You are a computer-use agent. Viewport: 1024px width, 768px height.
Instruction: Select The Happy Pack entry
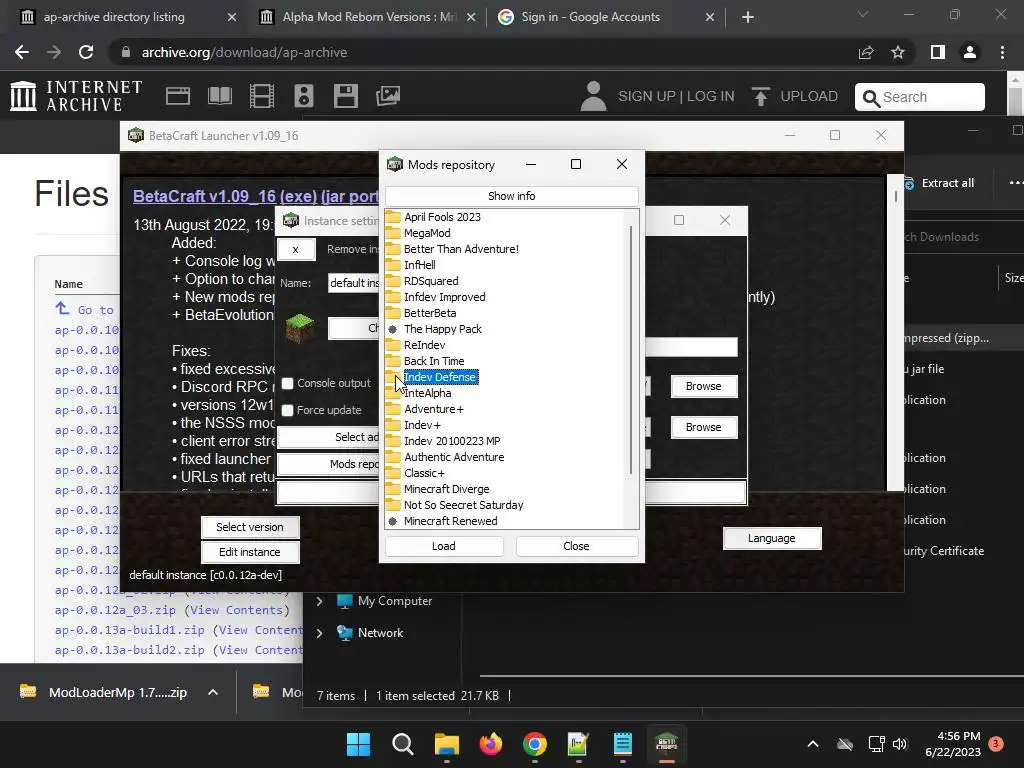click(443, 329)
